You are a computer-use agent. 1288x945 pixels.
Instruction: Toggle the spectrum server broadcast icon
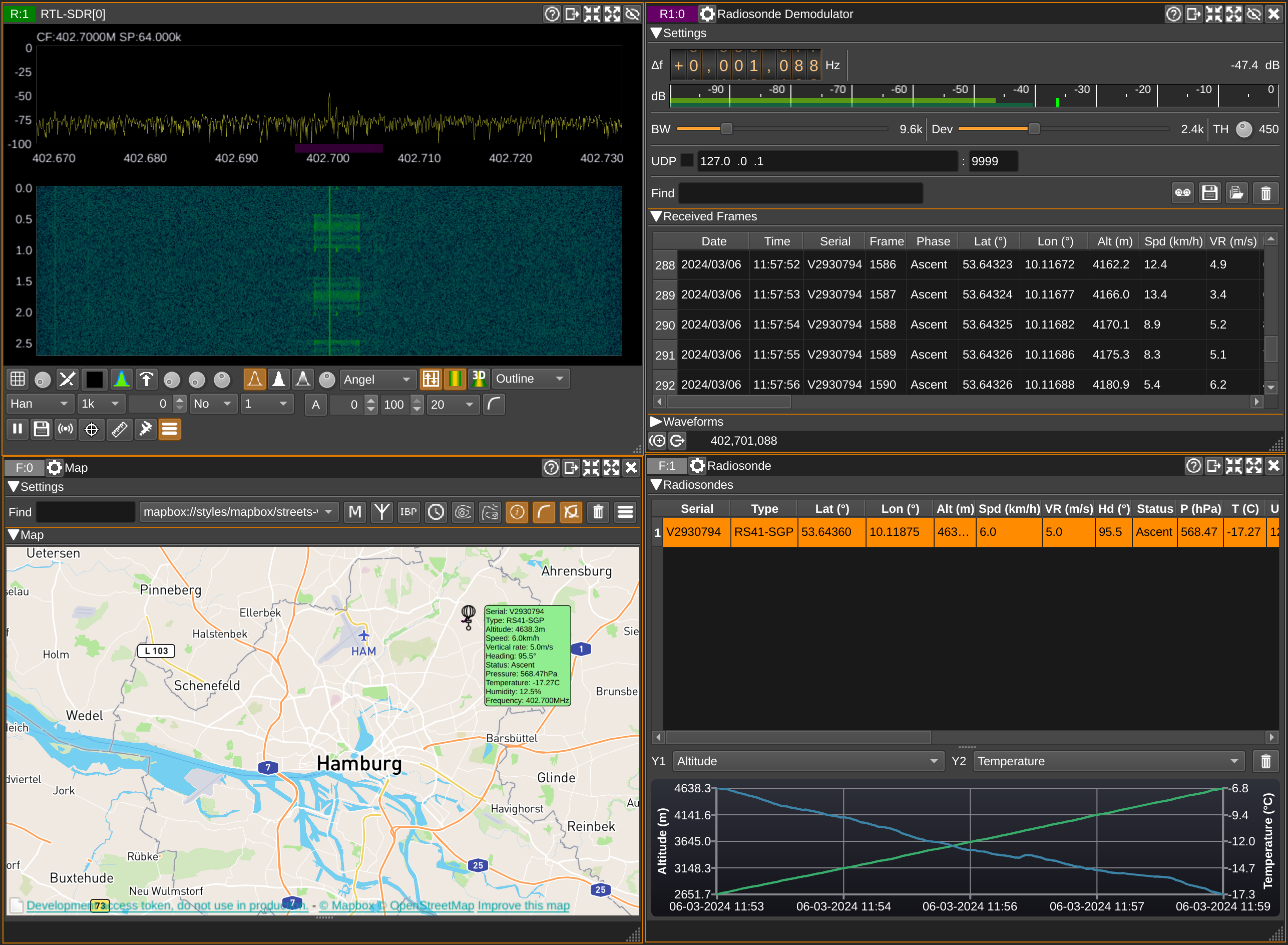click(x=66, y=429)
